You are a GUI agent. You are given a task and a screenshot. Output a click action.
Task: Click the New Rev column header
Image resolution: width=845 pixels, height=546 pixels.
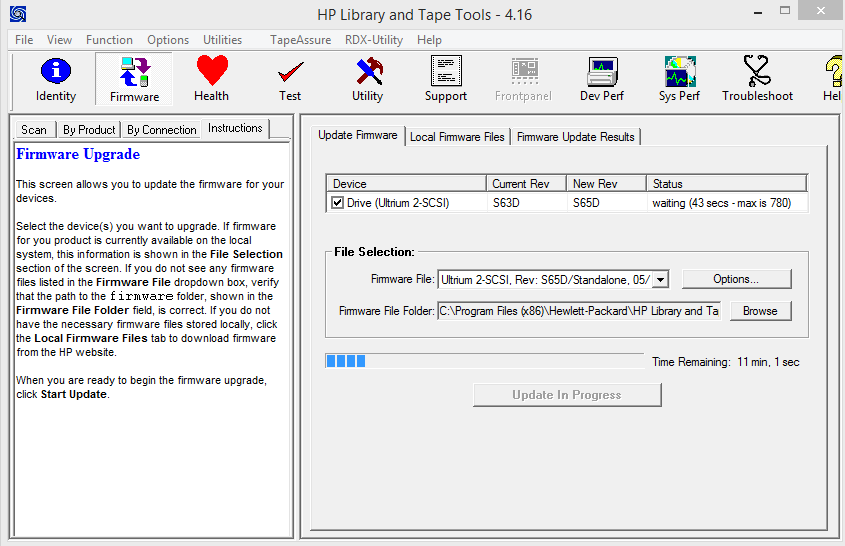tap(607, 184)
